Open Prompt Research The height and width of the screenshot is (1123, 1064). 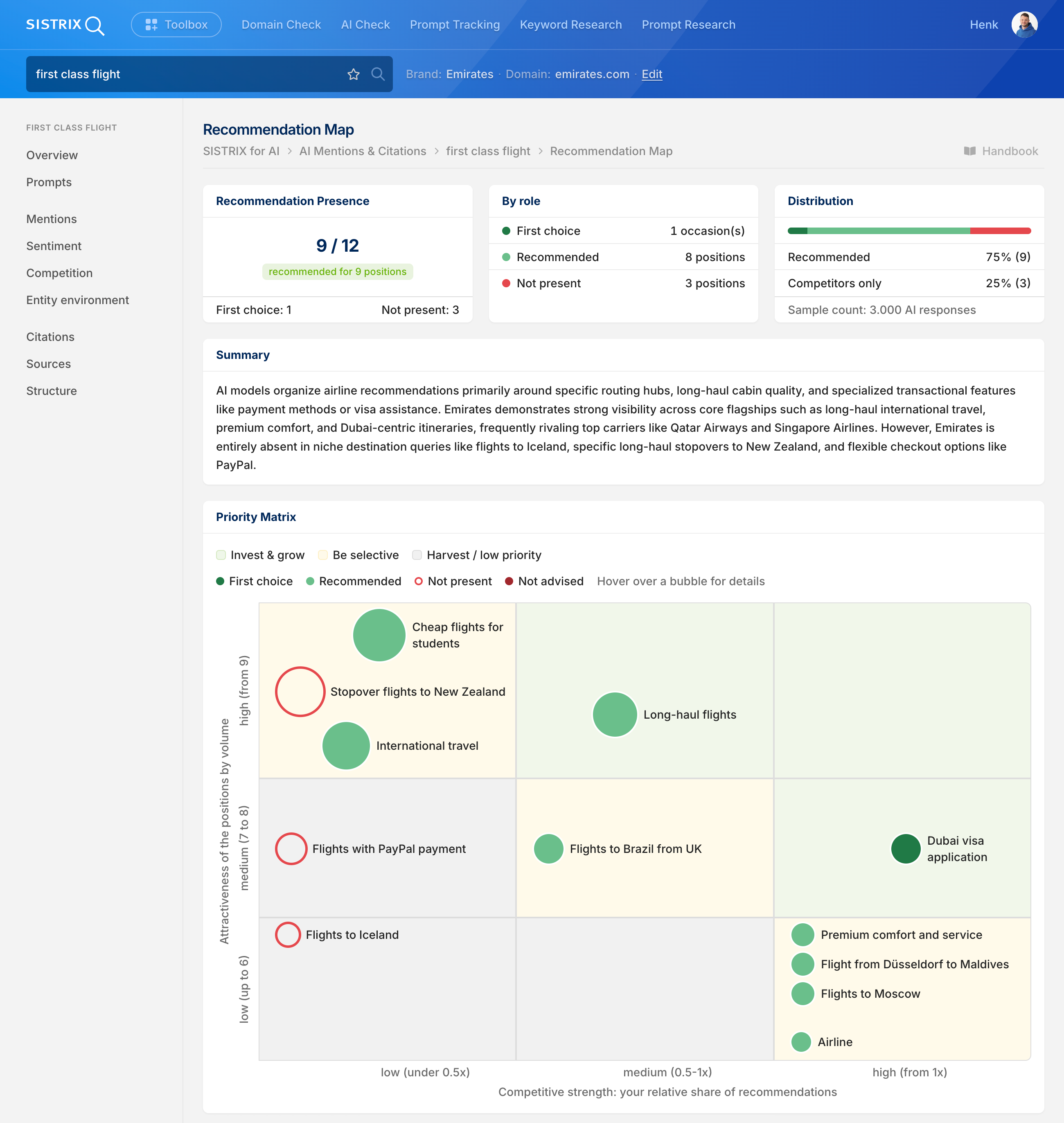click(x=689, y=25)
